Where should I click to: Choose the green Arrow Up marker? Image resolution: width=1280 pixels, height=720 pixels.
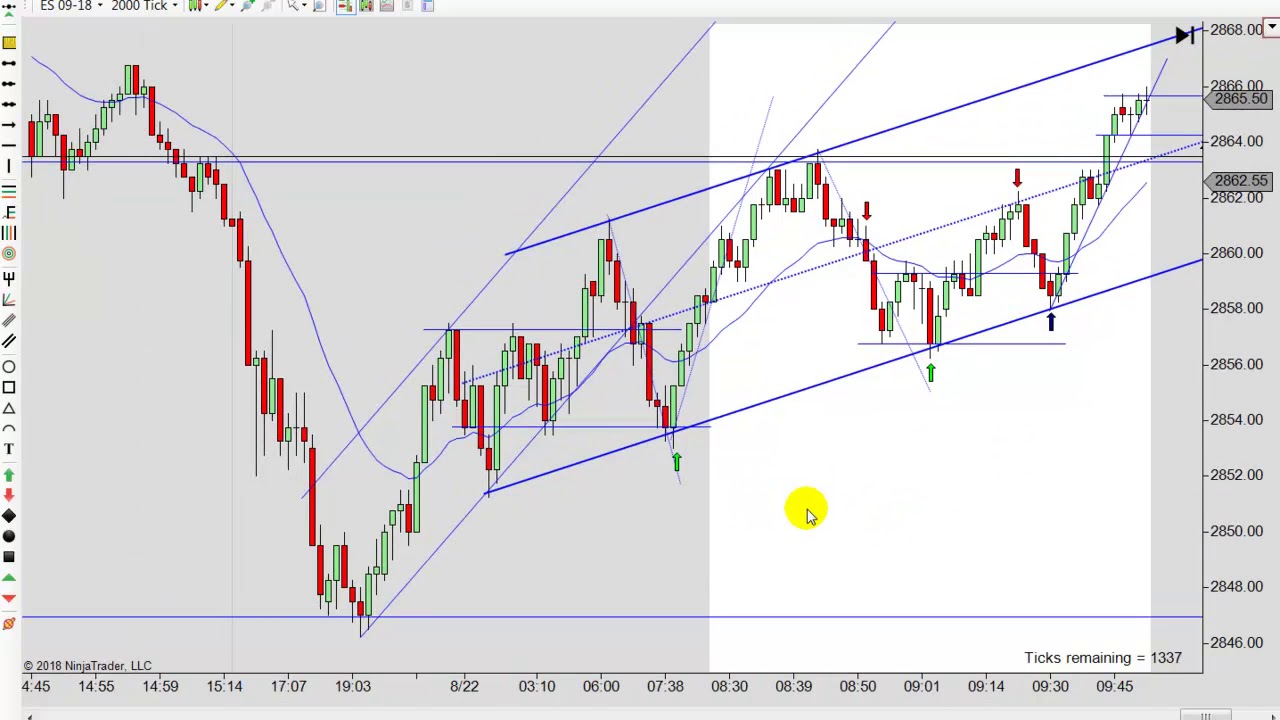[9, 474]
